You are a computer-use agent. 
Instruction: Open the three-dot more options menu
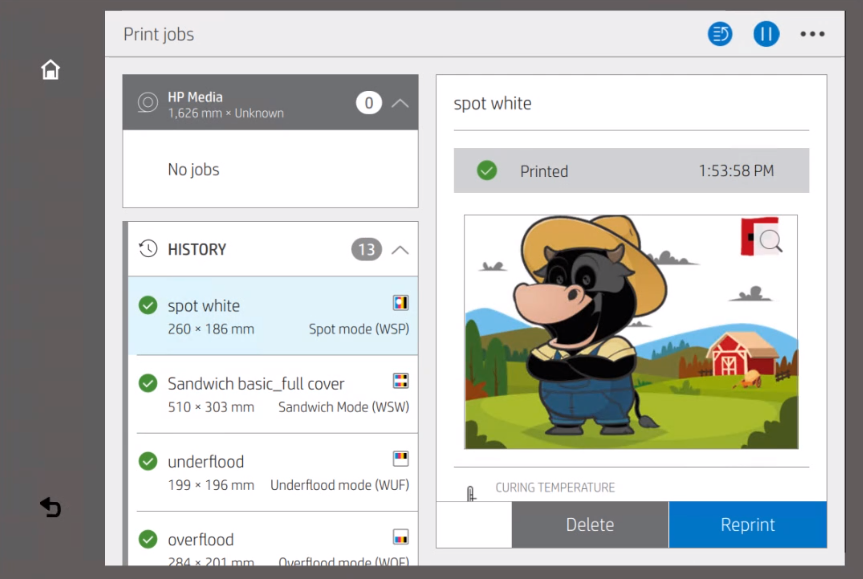pyautogui.click(x=812, y=34)
